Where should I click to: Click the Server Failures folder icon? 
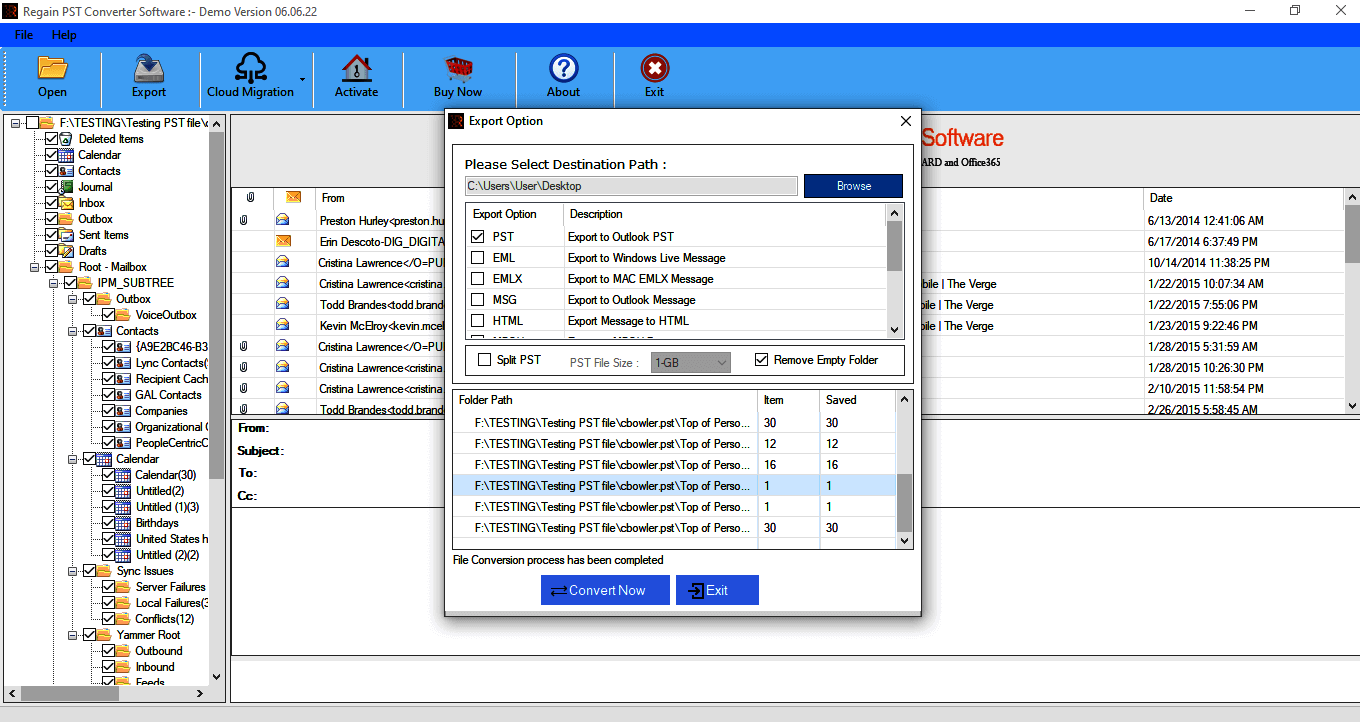pos(124,587)
